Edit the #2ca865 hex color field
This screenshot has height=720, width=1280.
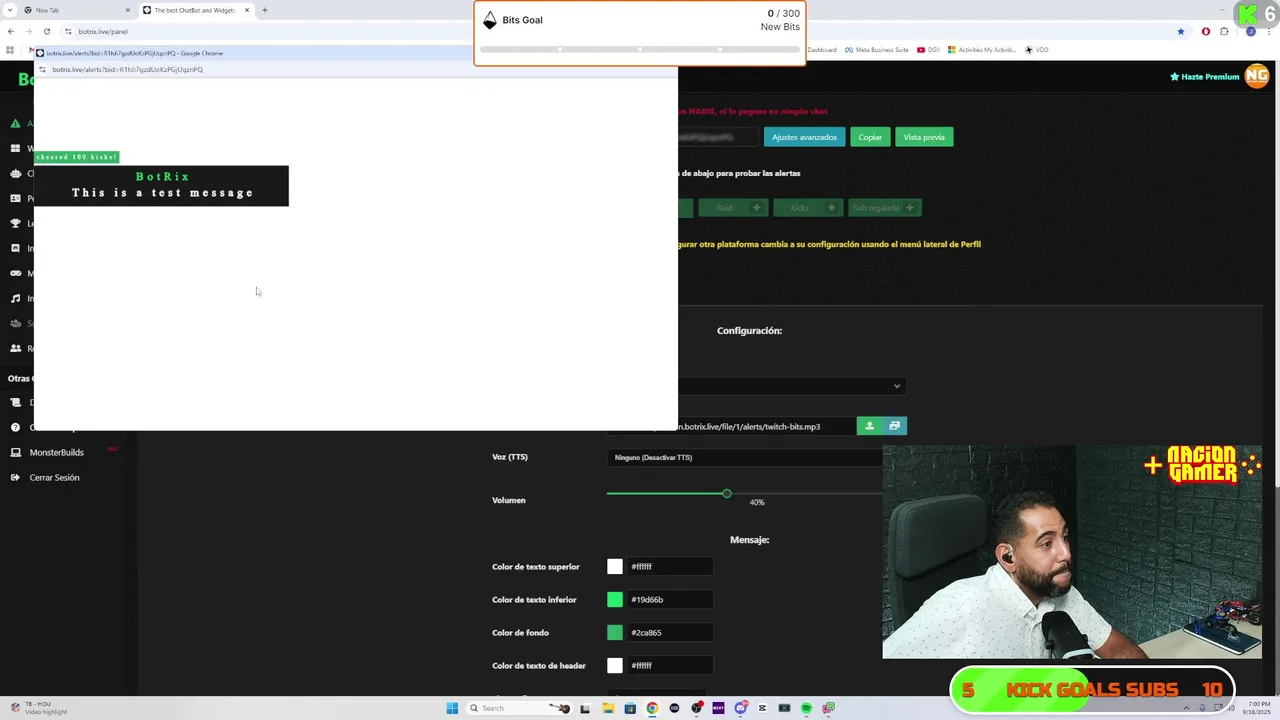coord(670,632)
